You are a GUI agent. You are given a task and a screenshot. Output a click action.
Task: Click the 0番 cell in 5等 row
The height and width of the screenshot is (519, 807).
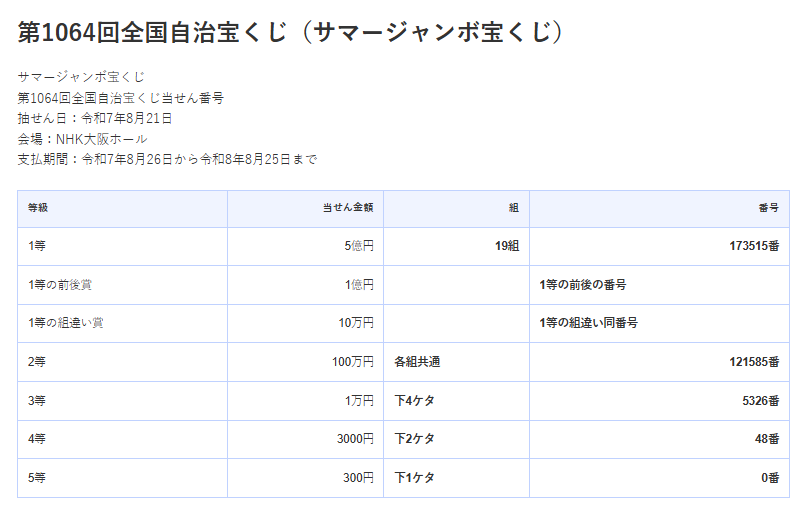[770, 478]
